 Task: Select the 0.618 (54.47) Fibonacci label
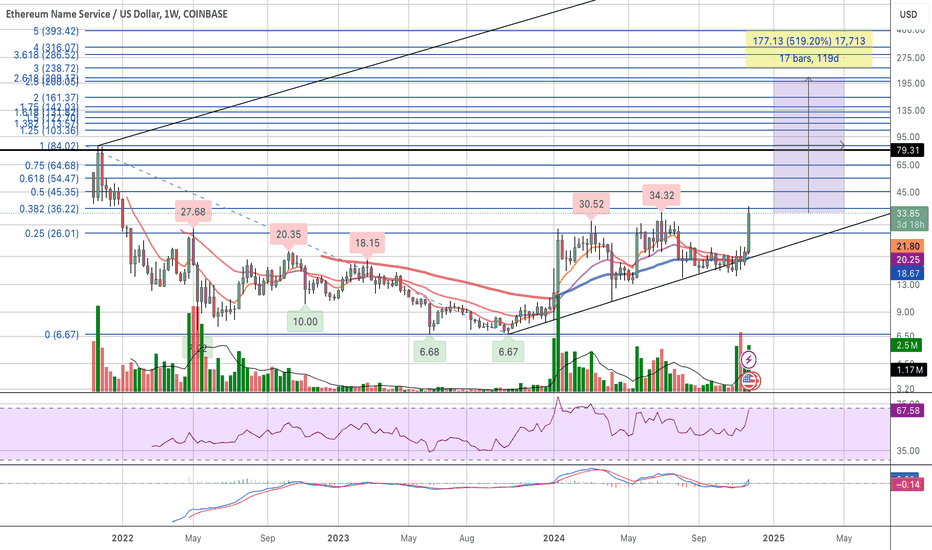pyautogui.click(x=49, y=178)
